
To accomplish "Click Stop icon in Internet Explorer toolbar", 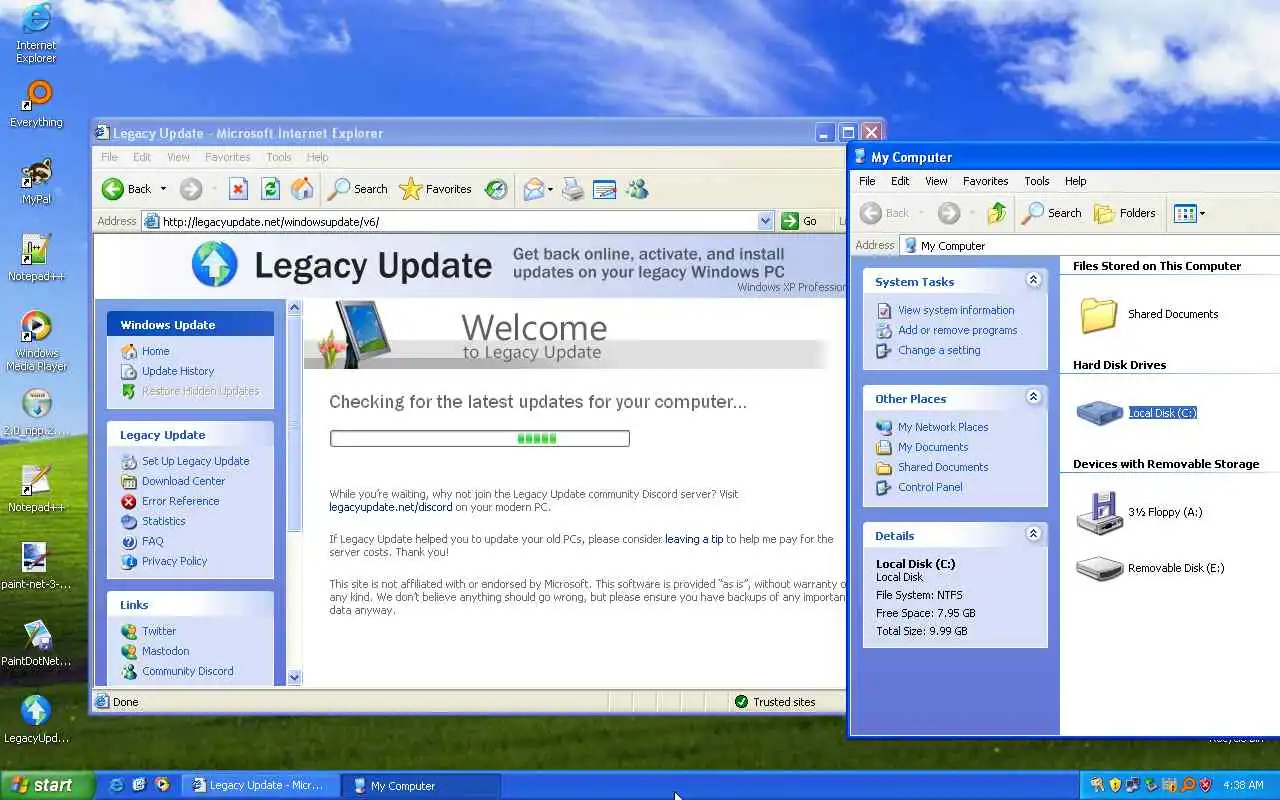I will point(238,189).
